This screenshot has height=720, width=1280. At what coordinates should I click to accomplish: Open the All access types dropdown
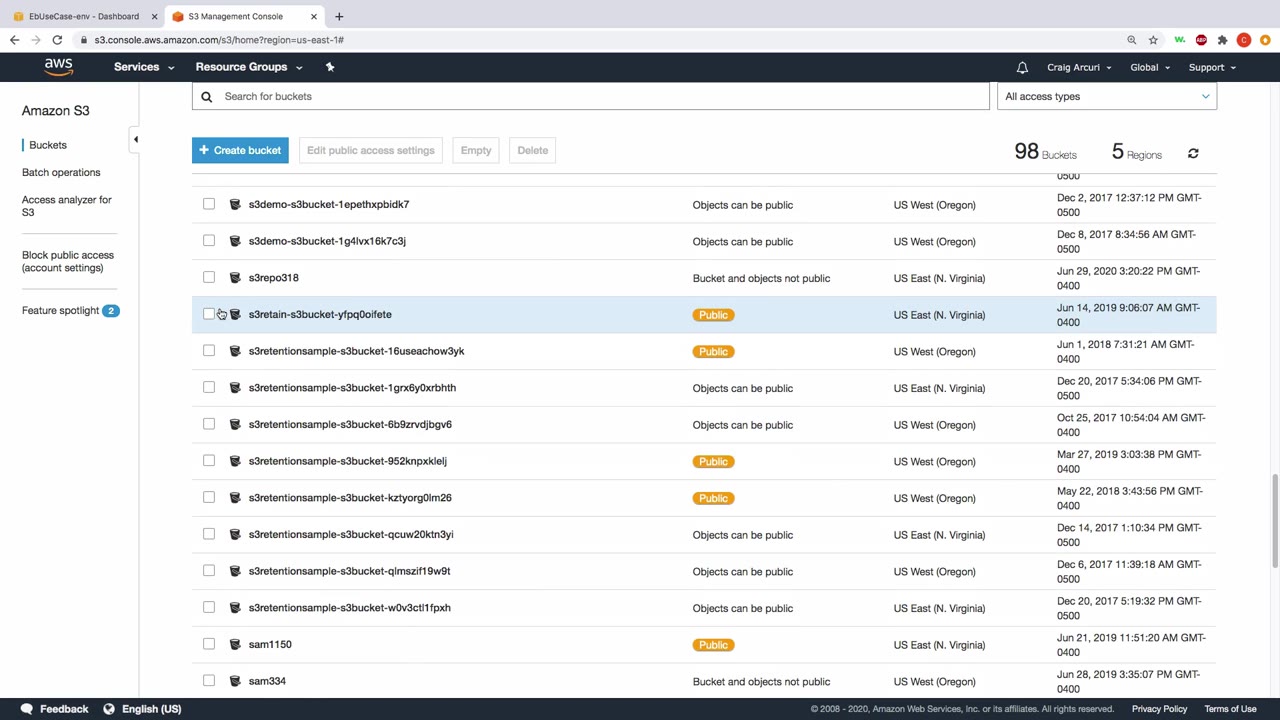1107,96
